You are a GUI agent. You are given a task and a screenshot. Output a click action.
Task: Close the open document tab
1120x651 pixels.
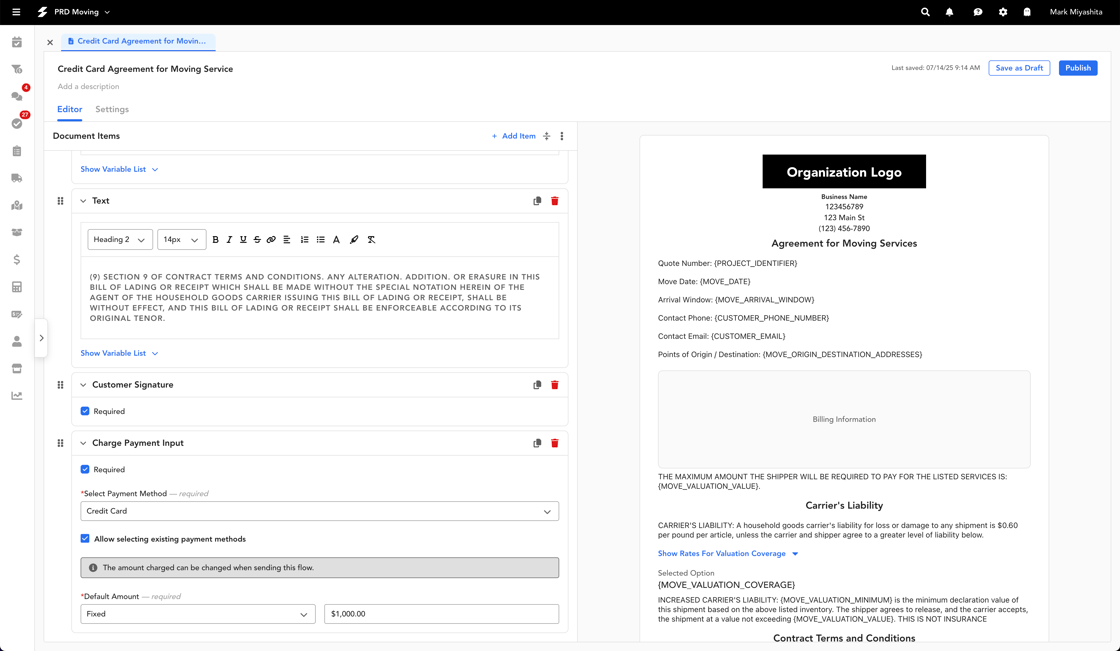coord(50,42)
